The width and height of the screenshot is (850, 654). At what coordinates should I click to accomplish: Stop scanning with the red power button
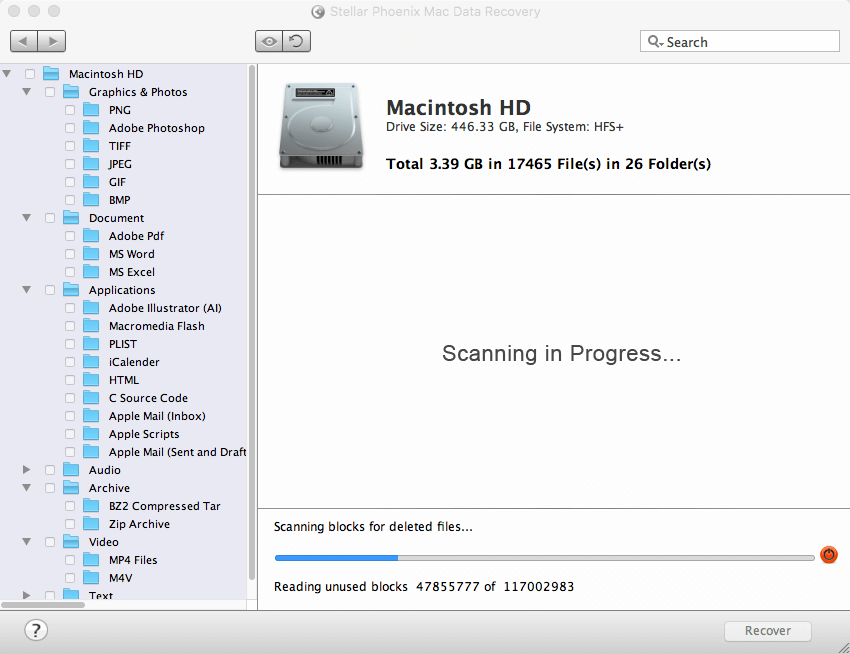click(x=829, y=555)
